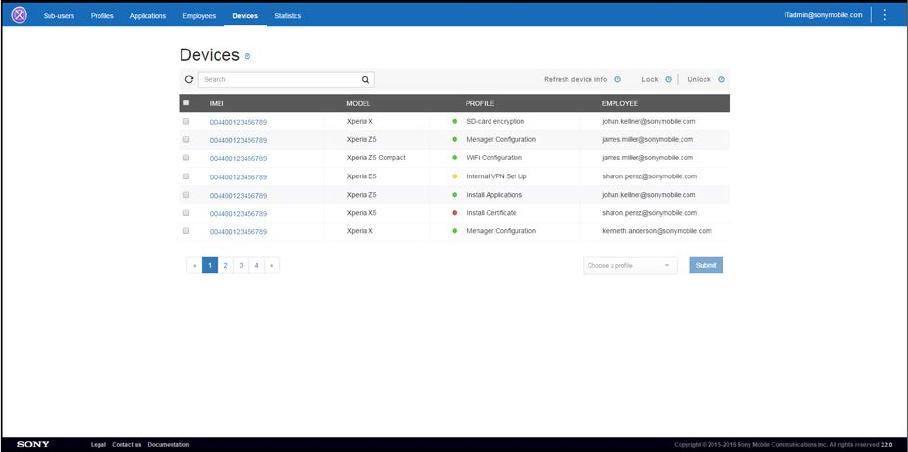This screenshot has height=452, width=908.
Task: Click the app logo in the top bar
Action: (19, 14)
